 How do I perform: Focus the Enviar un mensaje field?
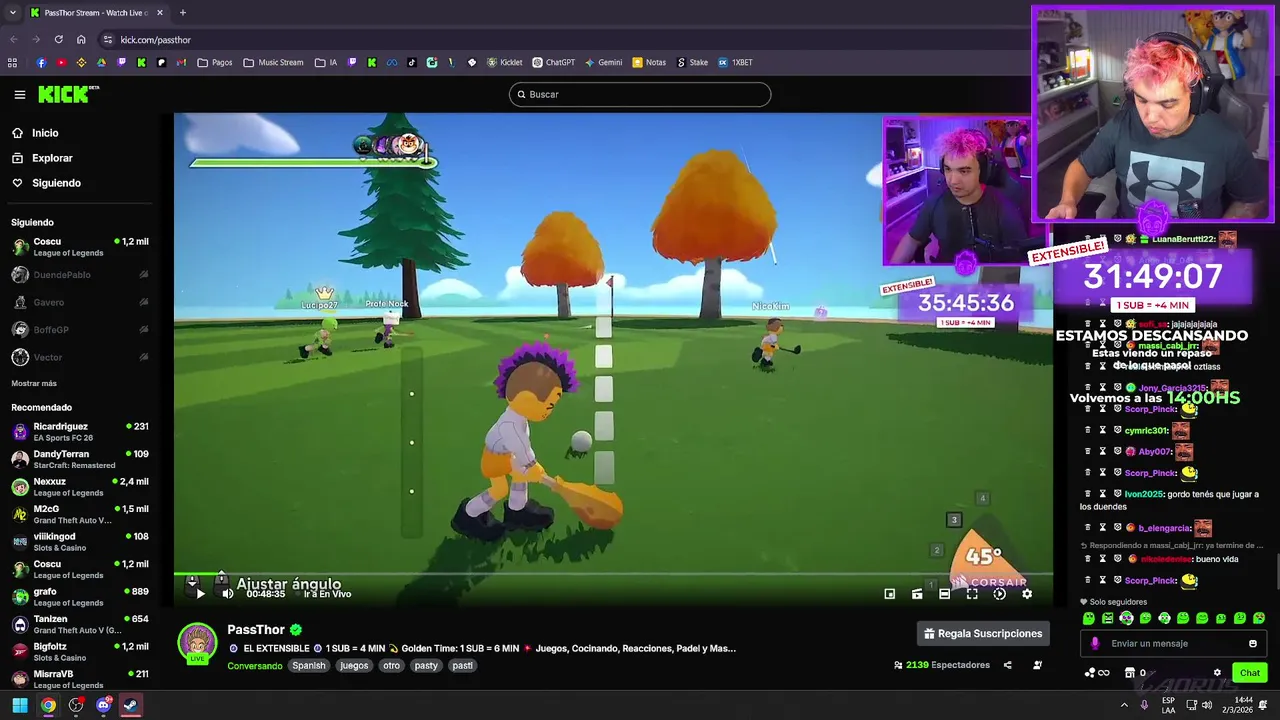click(1173, 644)
